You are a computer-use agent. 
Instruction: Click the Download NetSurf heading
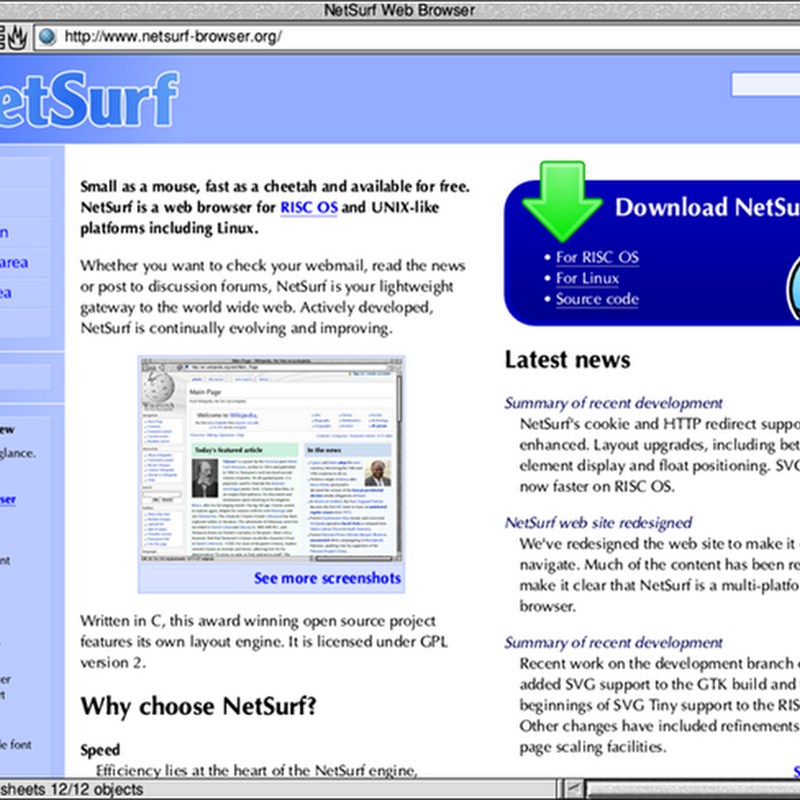click(x=707, y=208)
